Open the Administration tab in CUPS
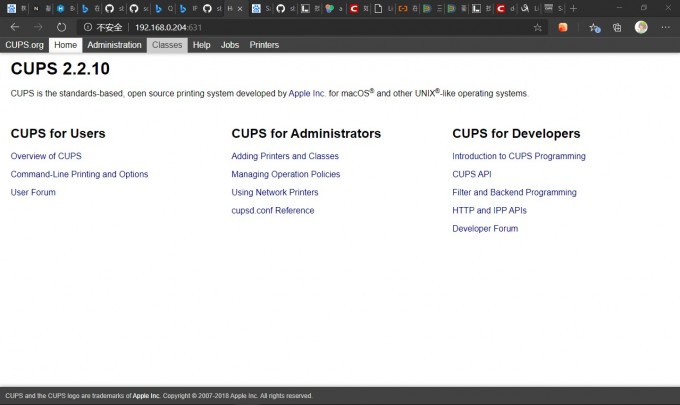 [x=114, y=45]
